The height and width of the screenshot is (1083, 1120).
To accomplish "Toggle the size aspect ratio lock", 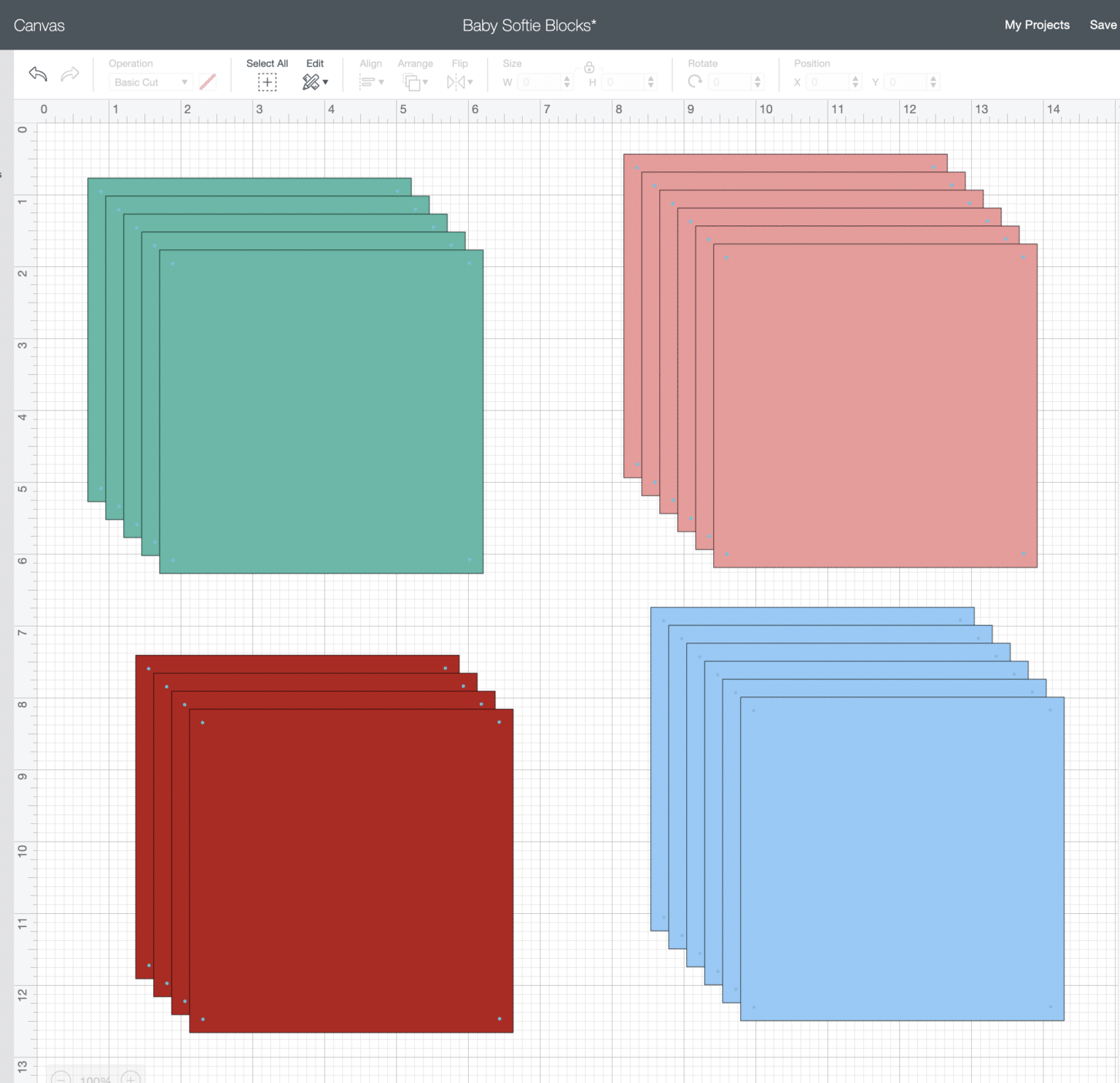I will 589,68.
